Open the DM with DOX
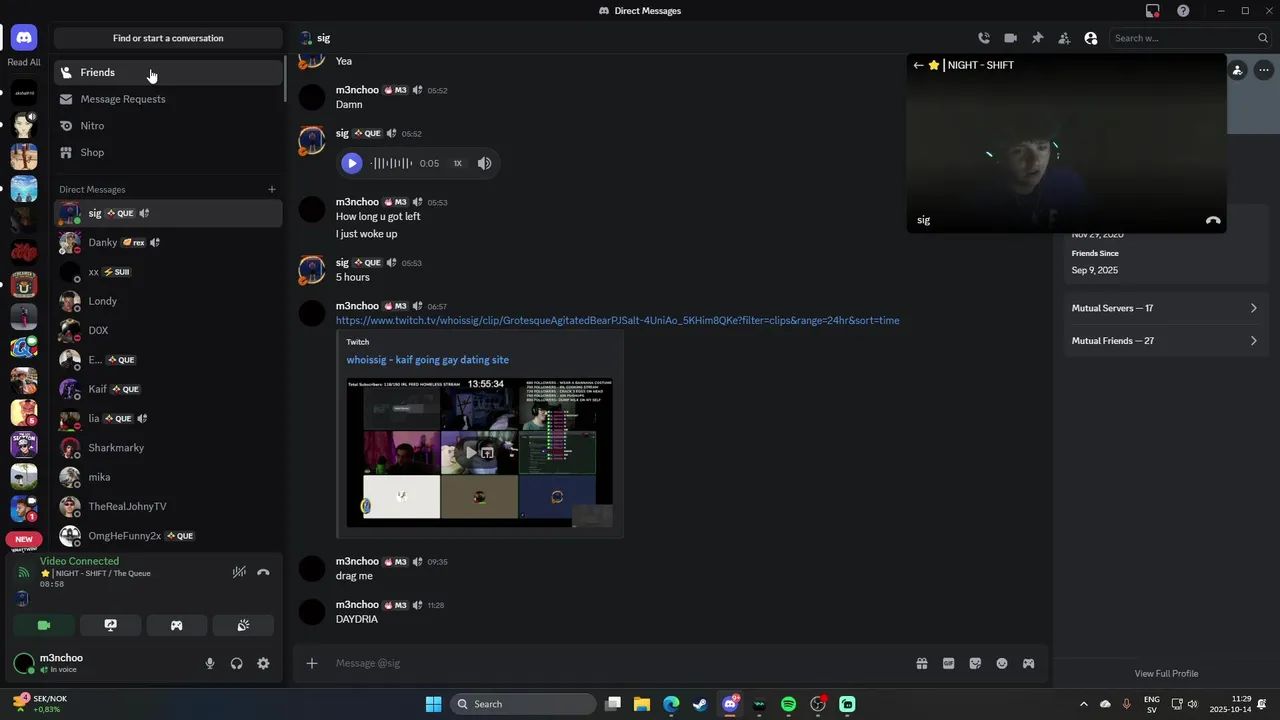1280x720 pixels. 168,330
